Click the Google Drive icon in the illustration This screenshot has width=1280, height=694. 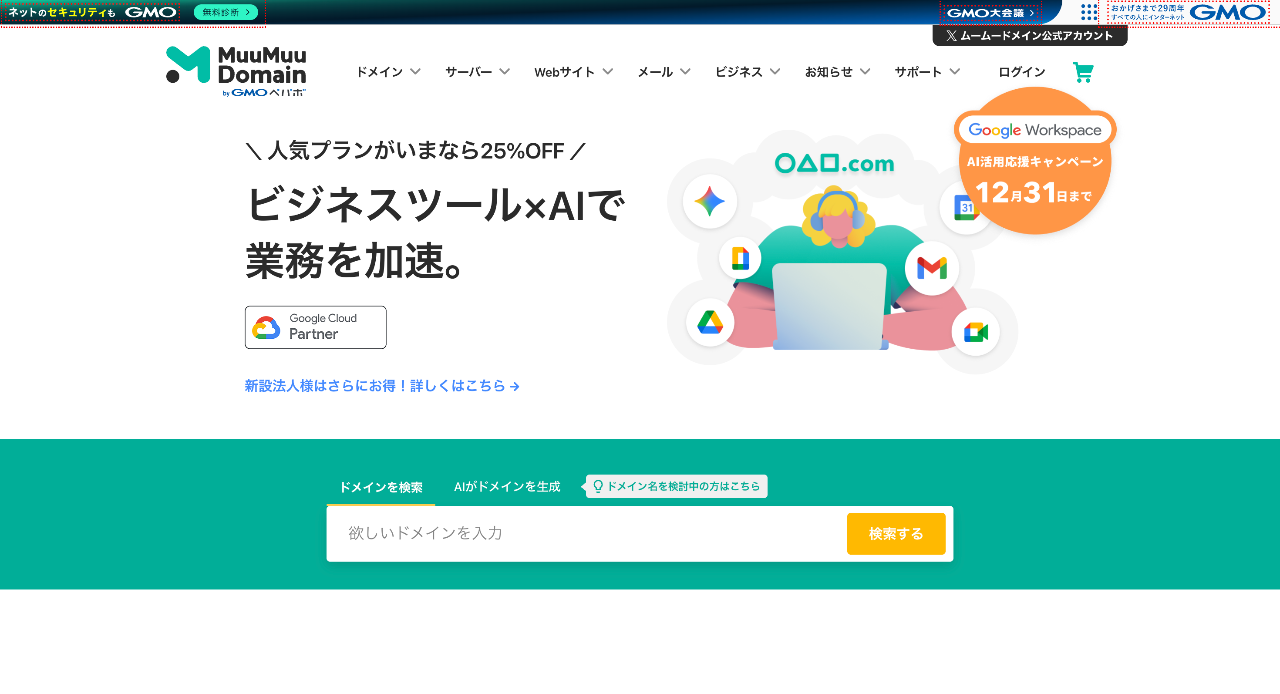pos(710,322)
